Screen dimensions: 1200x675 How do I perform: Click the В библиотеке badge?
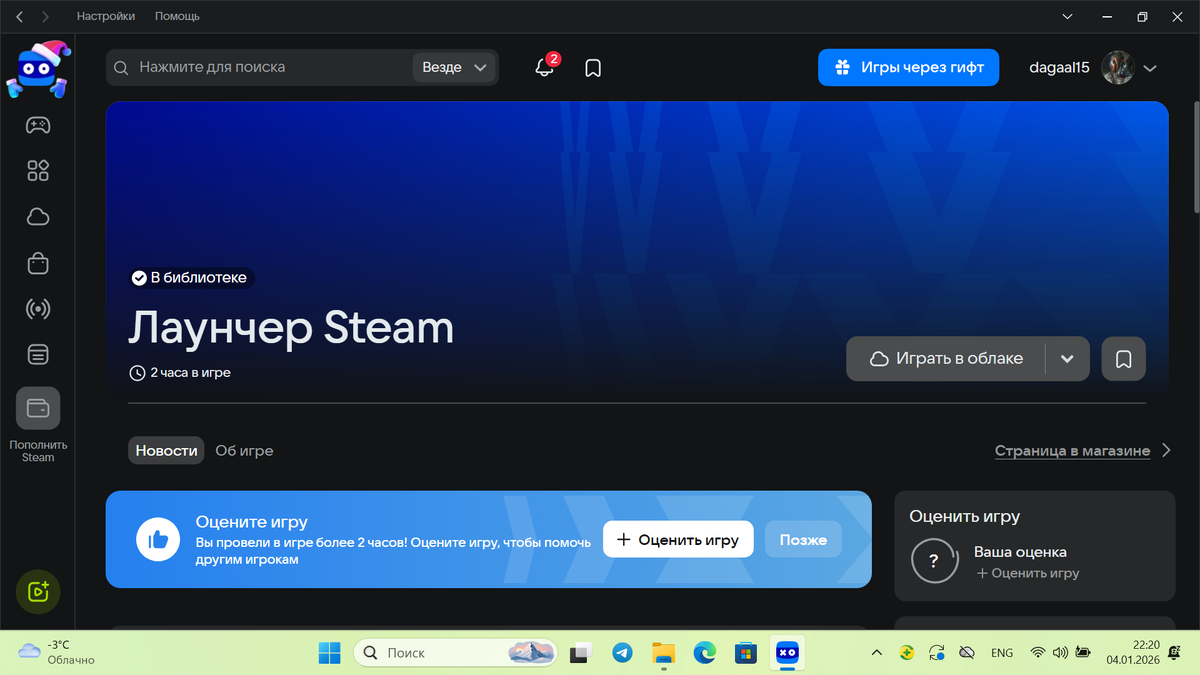coord(190,278)
